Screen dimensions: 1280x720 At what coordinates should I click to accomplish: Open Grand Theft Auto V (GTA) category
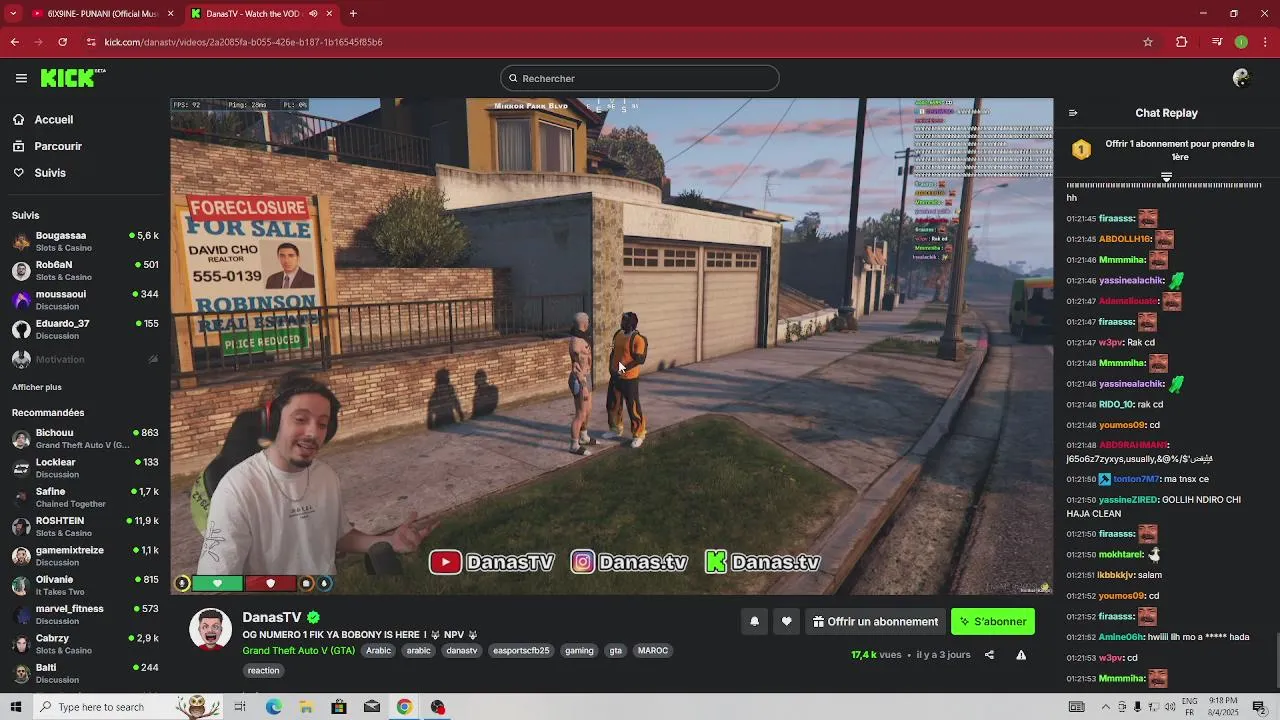tap(298, 650)
